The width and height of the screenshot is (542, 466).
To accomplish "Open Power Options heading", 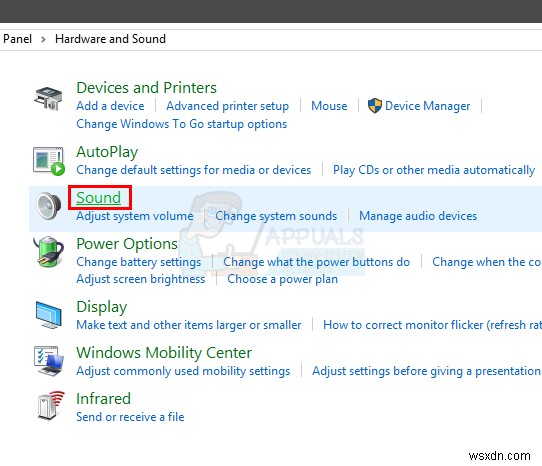I will click(127, 244).
